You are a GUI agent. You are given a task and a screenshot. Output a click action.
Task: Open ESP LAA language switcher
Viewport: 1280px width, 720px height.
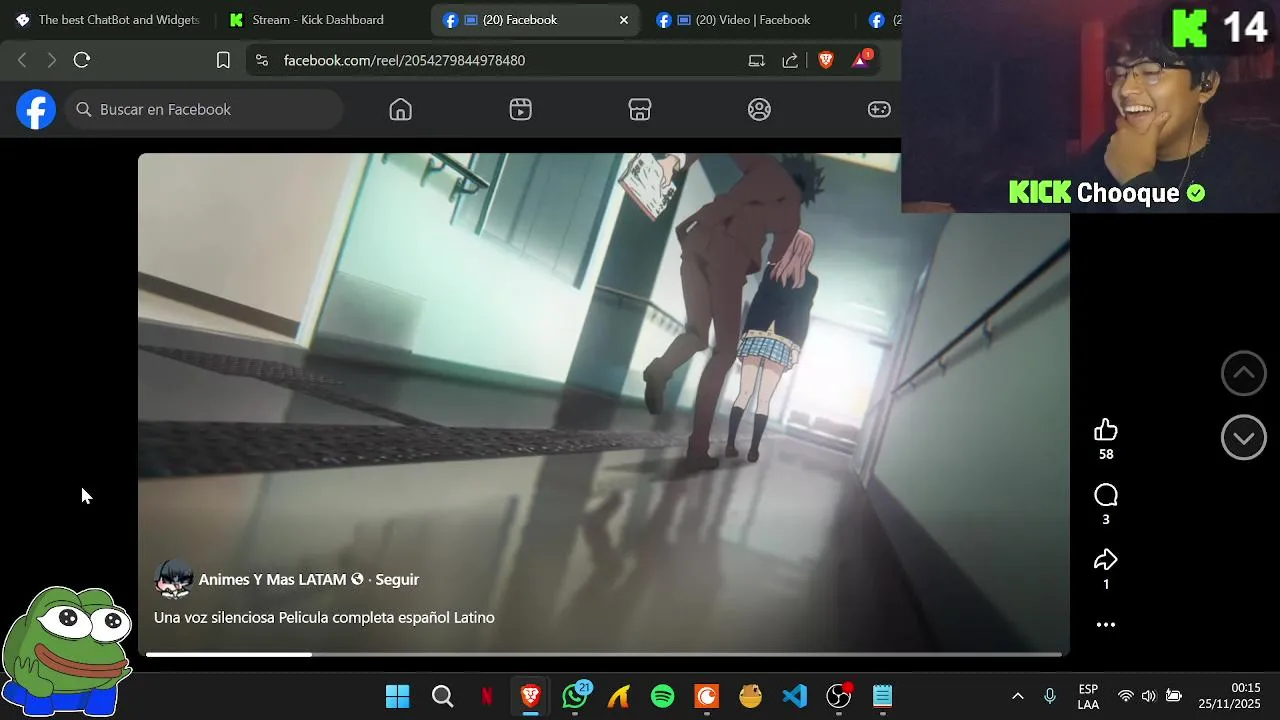1088,697
